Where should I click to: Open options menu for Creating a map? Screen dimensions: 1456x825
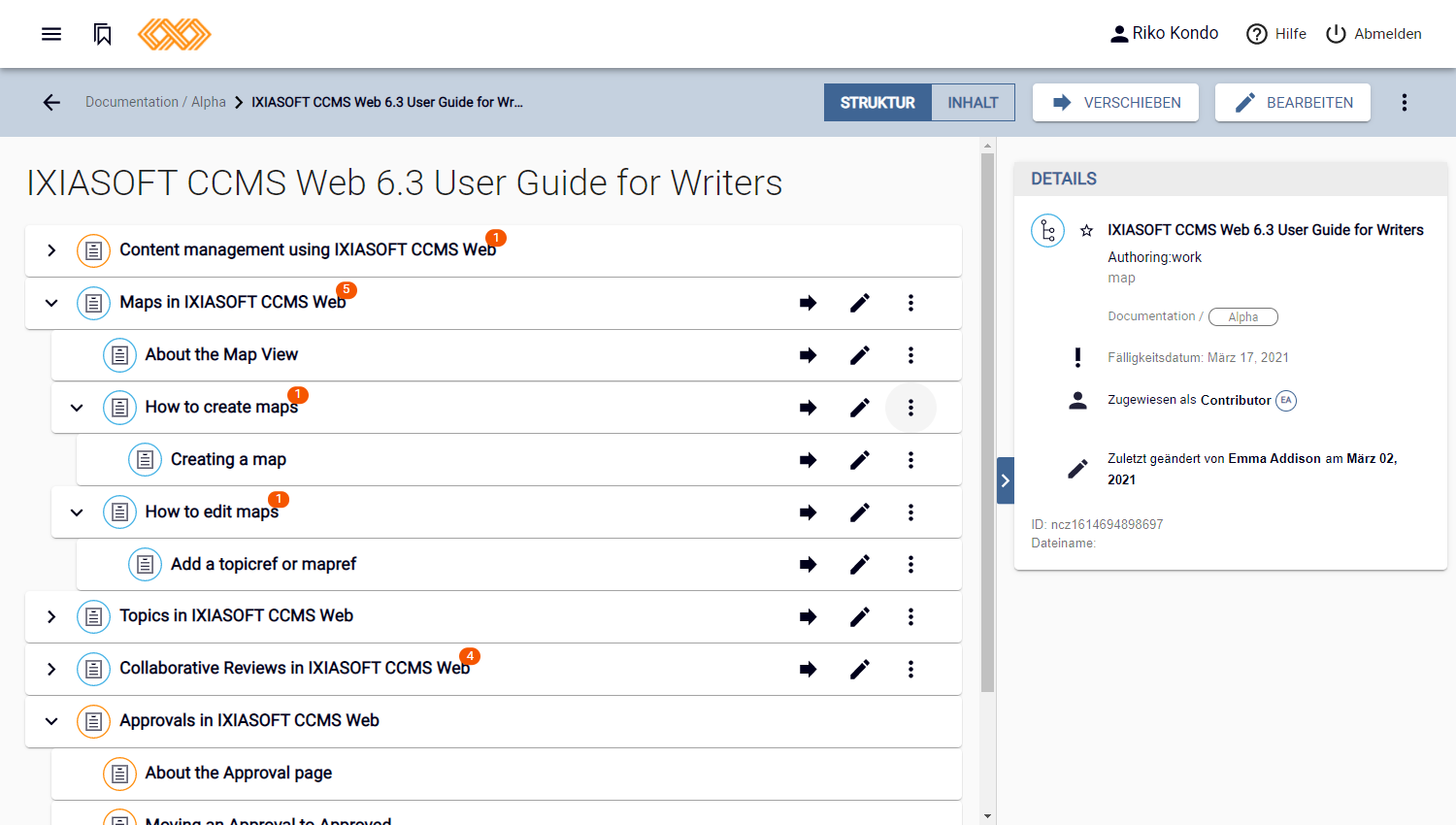click(x=910, y=460)
